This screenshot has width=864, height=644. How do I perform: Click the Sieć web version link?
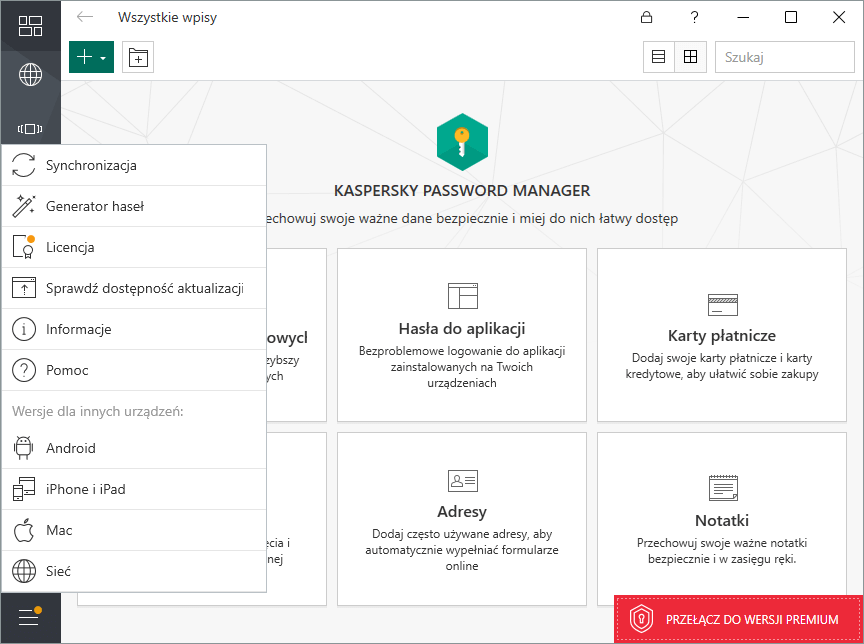(134, 571)
